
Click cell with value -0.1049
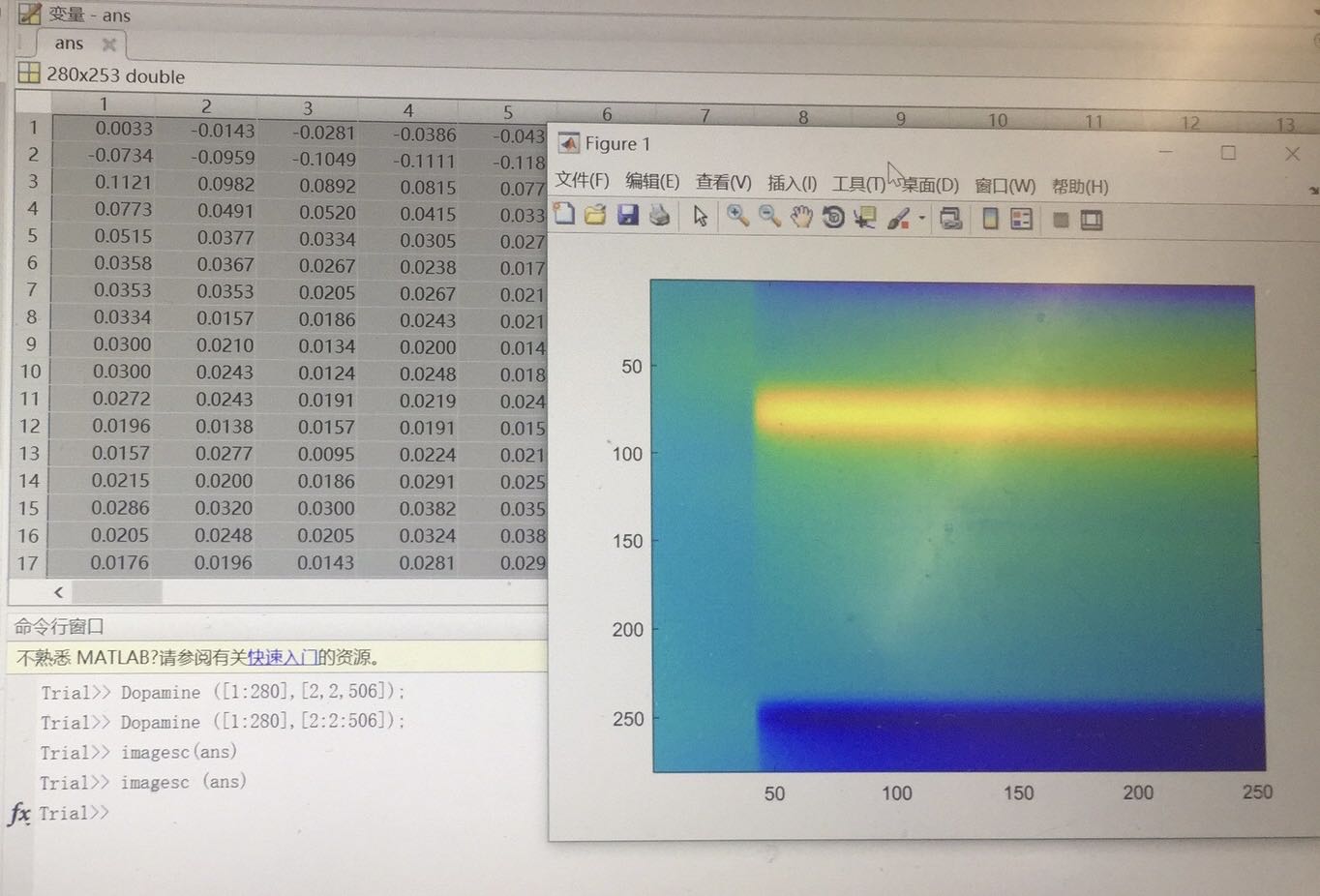324,159
